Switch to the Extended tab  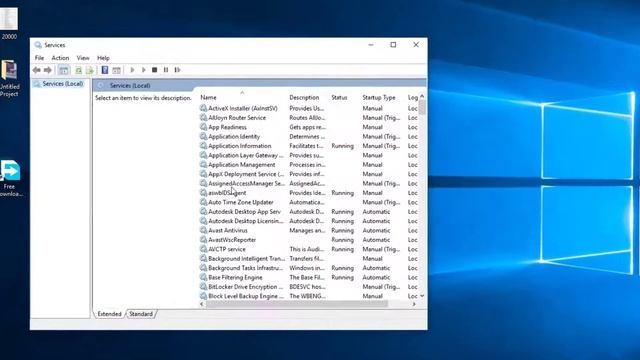coord(109,314)
